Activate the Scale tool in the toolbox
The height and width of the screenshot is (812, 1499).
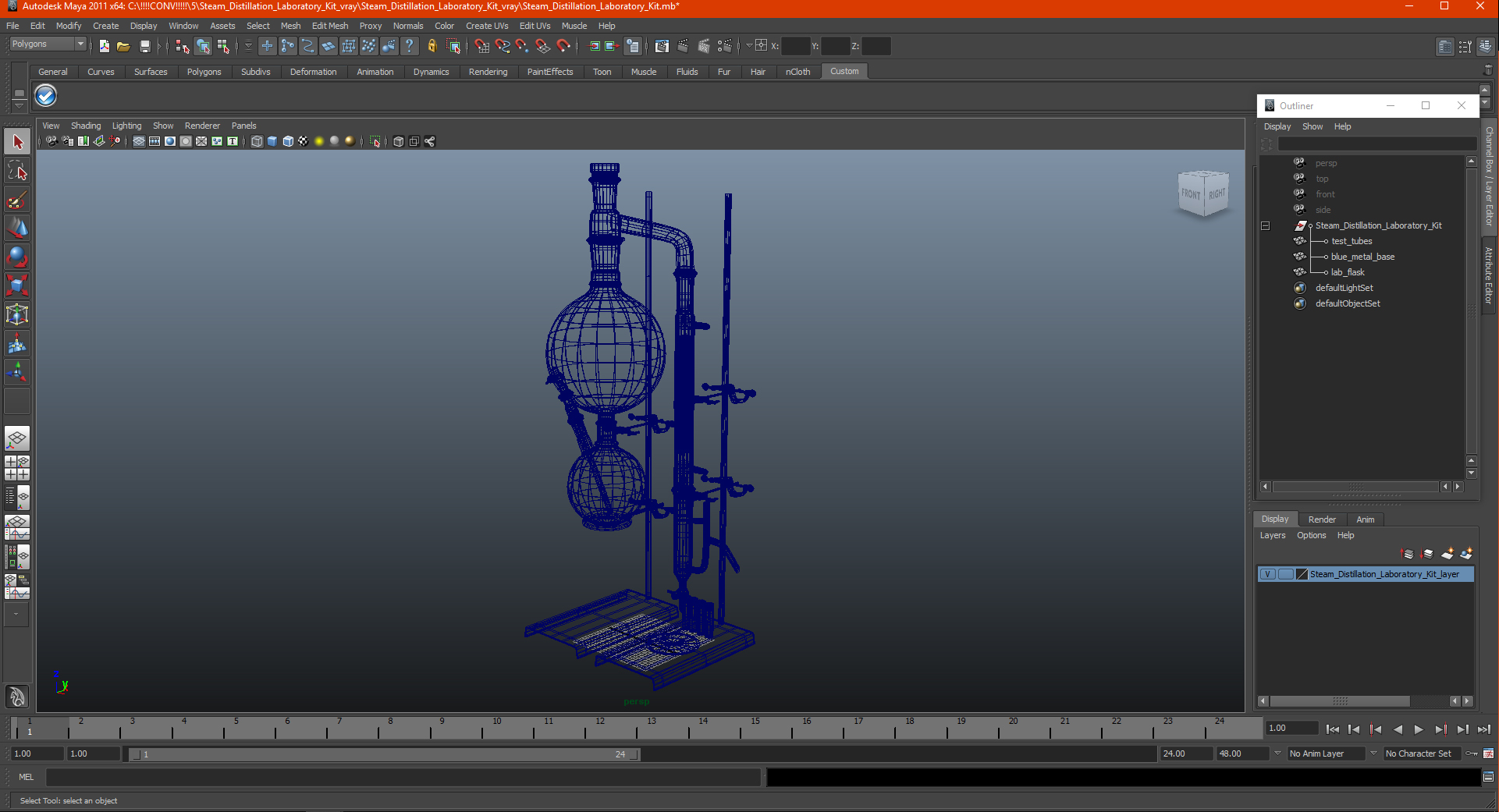tap(17, 285)
